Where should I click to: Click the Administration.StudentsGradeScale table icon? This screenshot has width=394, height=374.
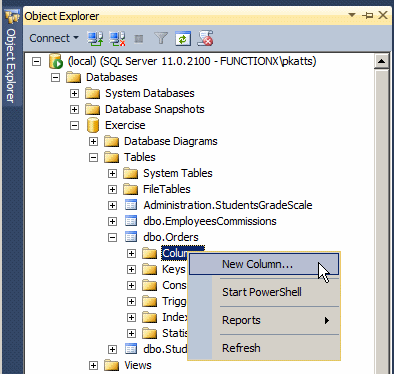131,205
